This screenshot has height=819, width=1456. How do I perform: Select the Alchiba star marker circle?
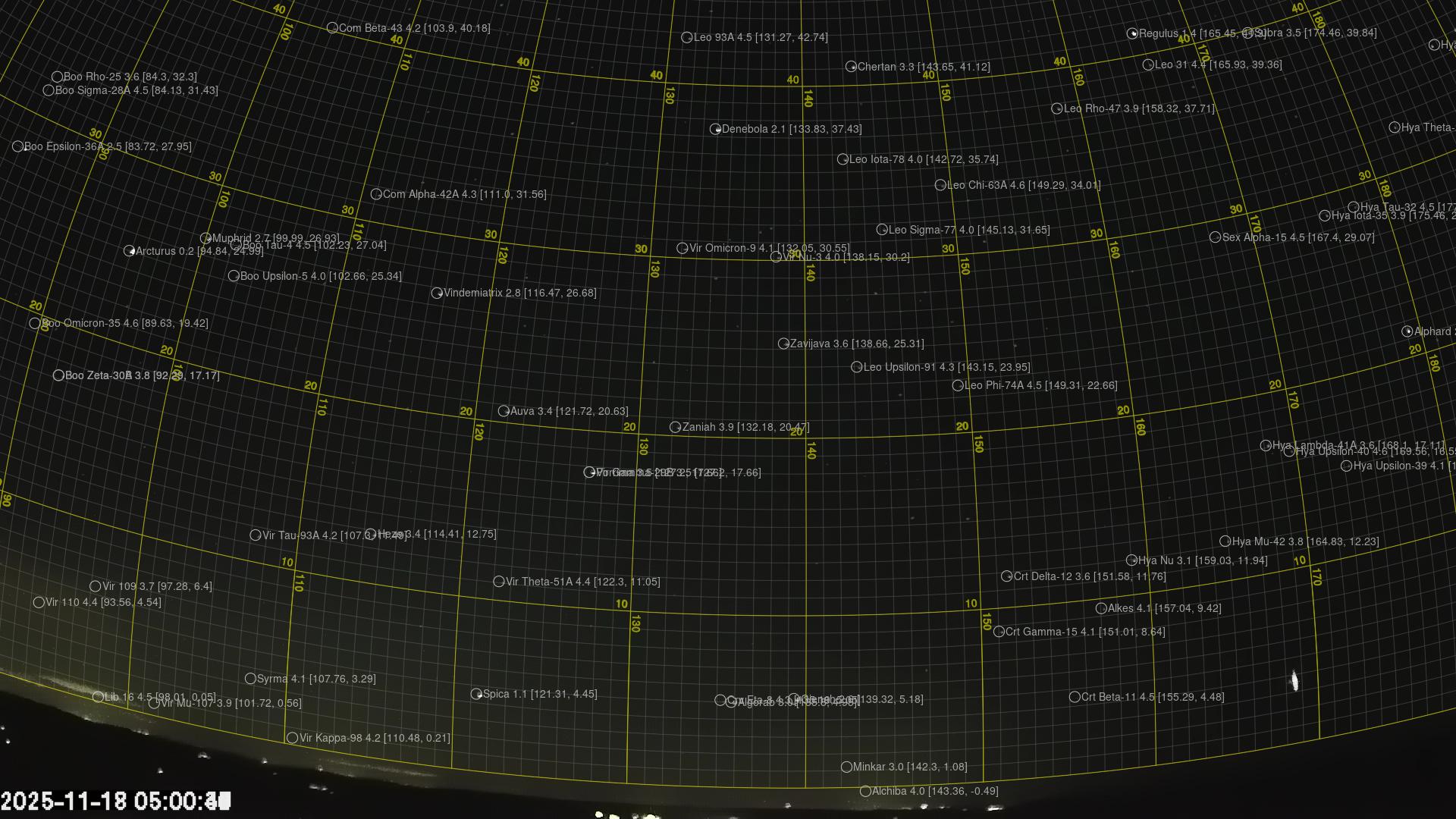point(865,791)
